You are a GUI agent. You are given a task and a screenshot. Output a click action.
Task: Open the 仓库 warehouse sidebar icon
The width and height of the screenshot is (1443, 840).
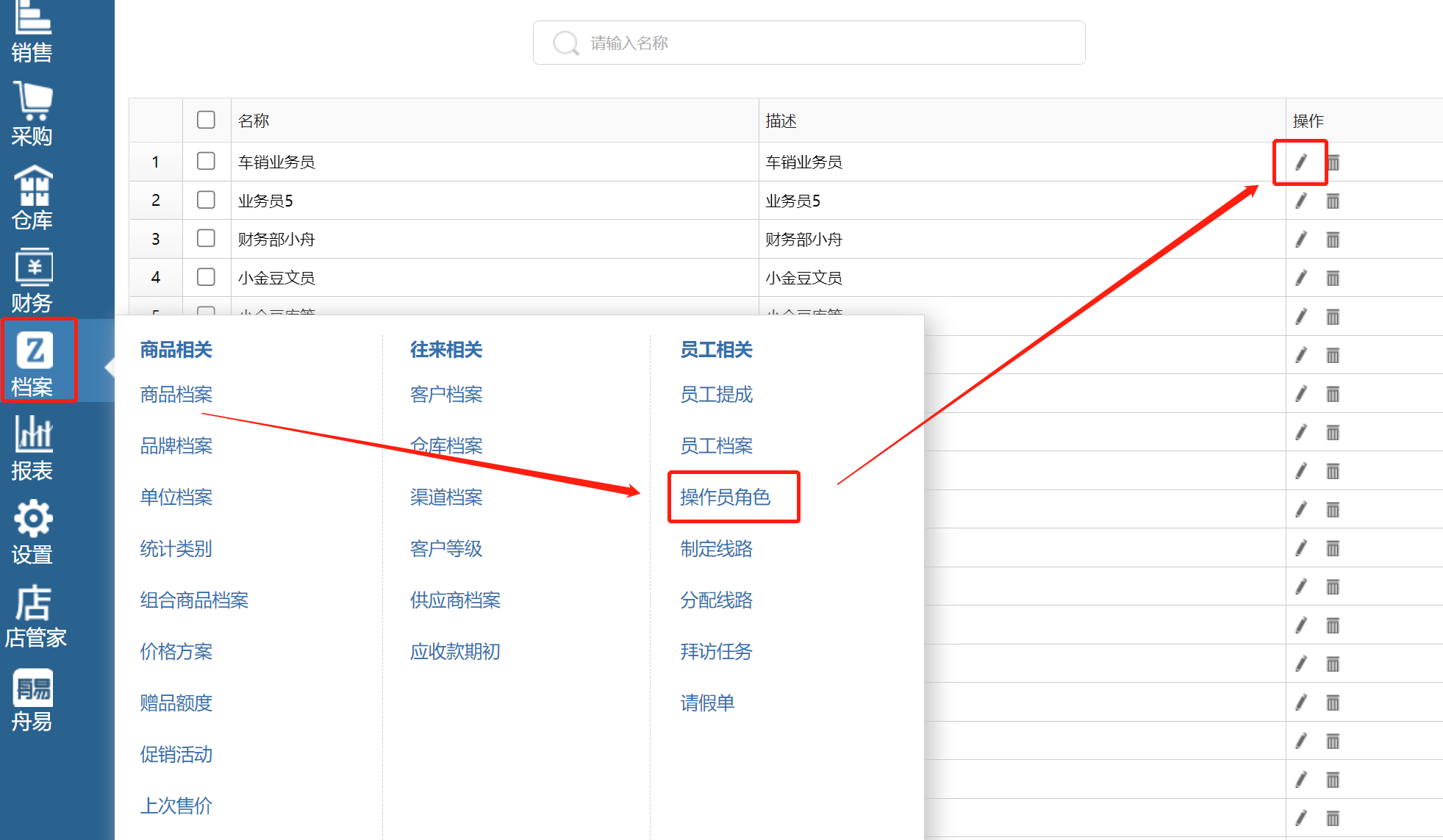click(32, 197)
